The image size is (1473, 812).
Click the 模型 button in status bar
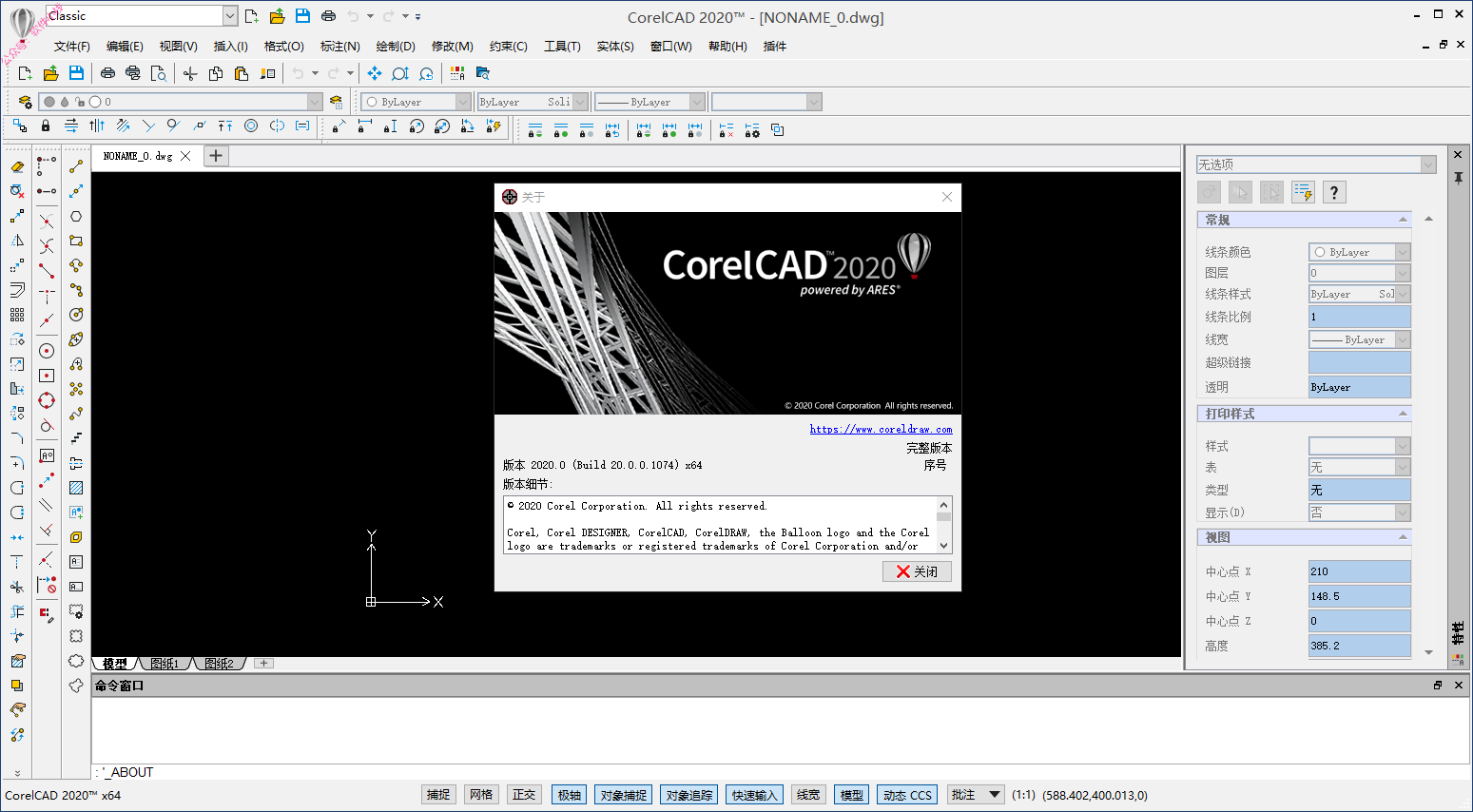pyautogui.click(x=852, y=795)
